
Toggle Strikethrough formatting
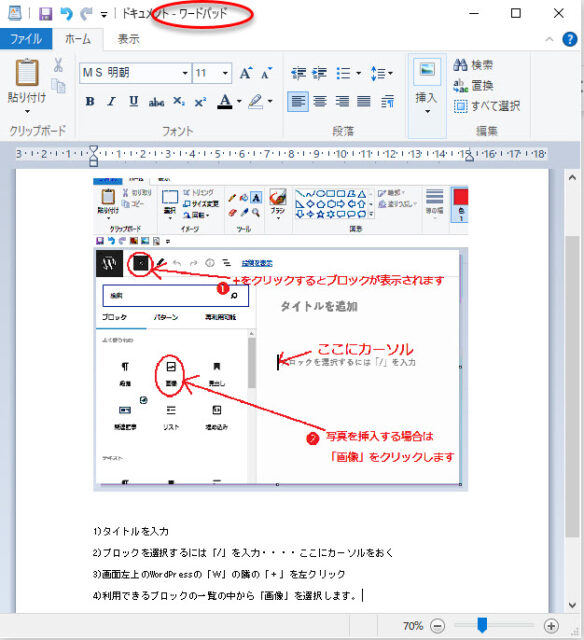[x=156, y=102]
